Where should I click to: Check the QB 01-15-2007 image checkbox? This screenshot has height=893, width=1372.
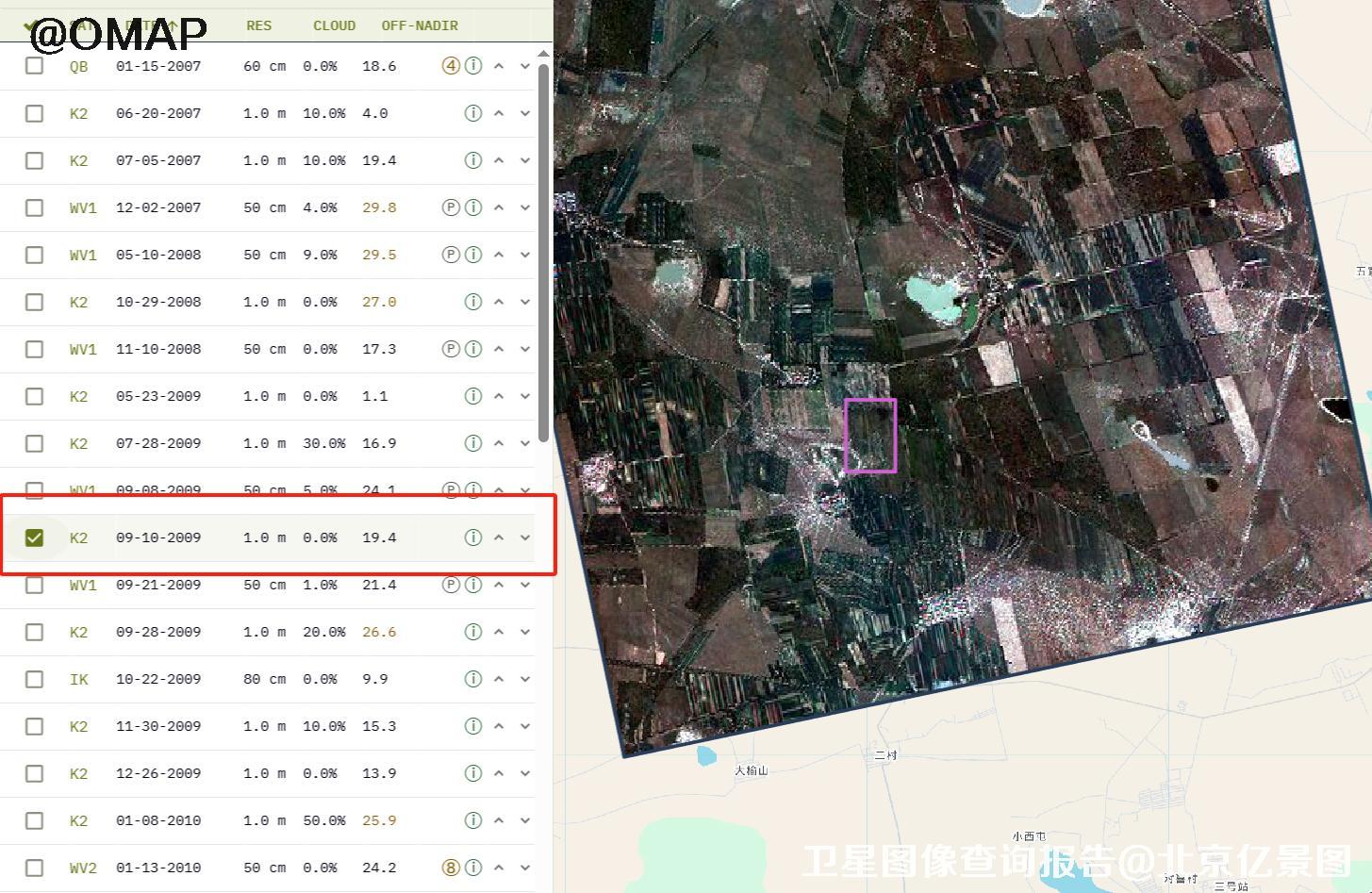pyautogui.click(x=34, y=66)
